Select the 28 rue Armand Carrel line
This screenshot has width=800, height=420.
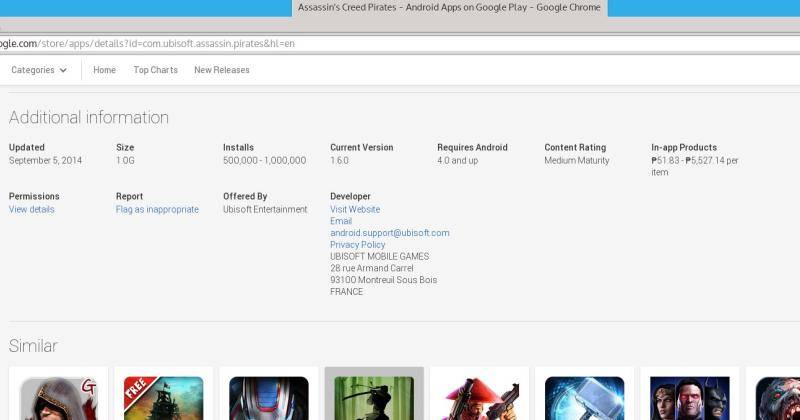coord(372,268)
